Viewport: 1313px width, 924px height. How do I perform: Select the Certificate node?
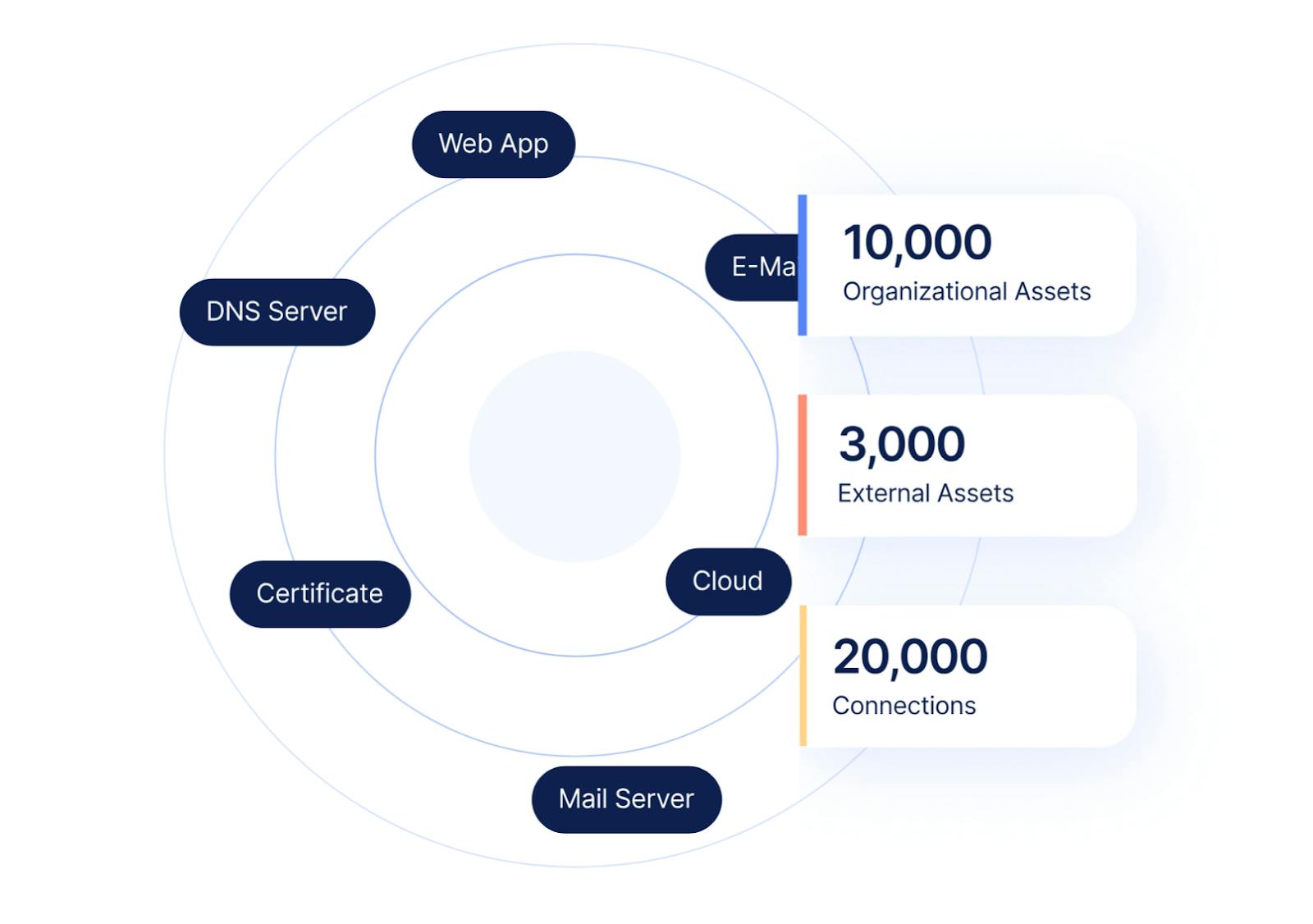tap(320, 593)
